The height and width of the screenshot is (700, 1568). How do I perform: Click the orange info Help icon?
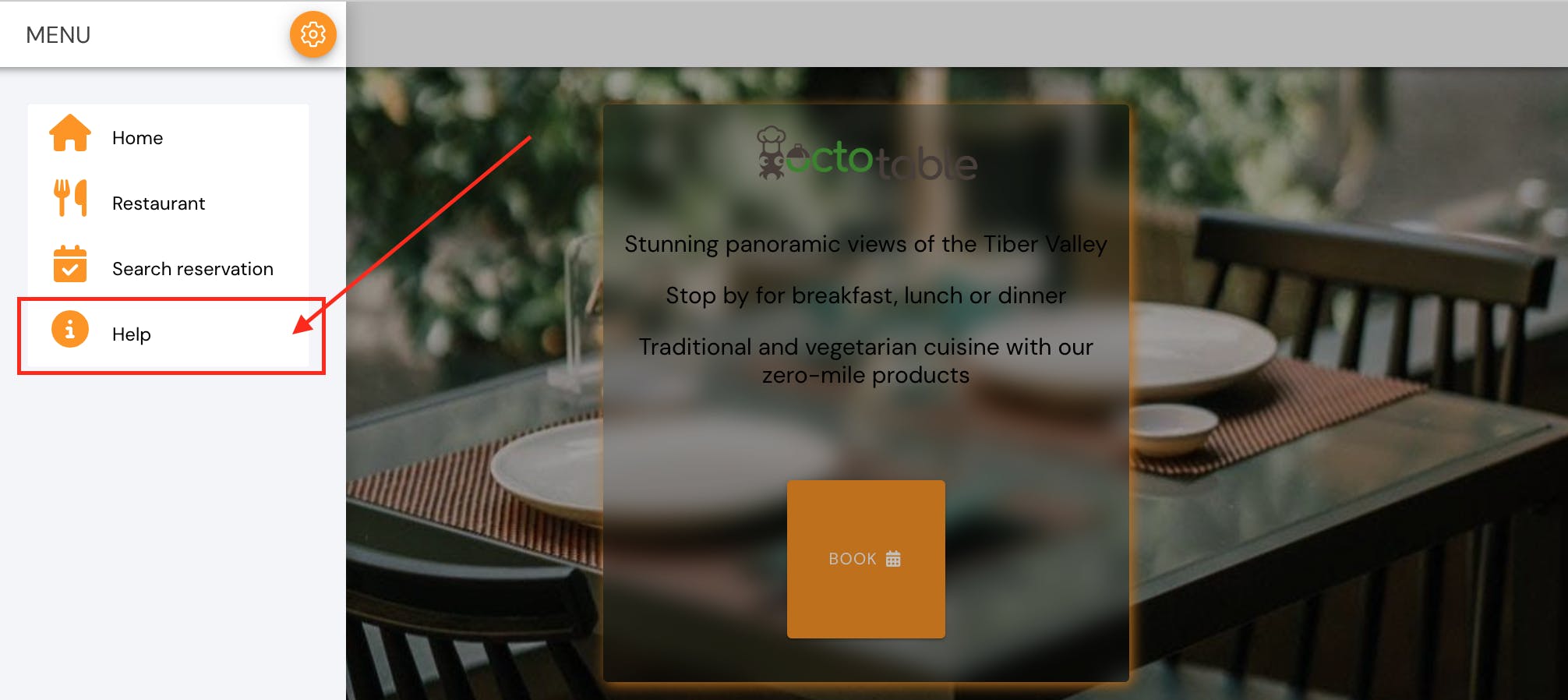(70, 329)
